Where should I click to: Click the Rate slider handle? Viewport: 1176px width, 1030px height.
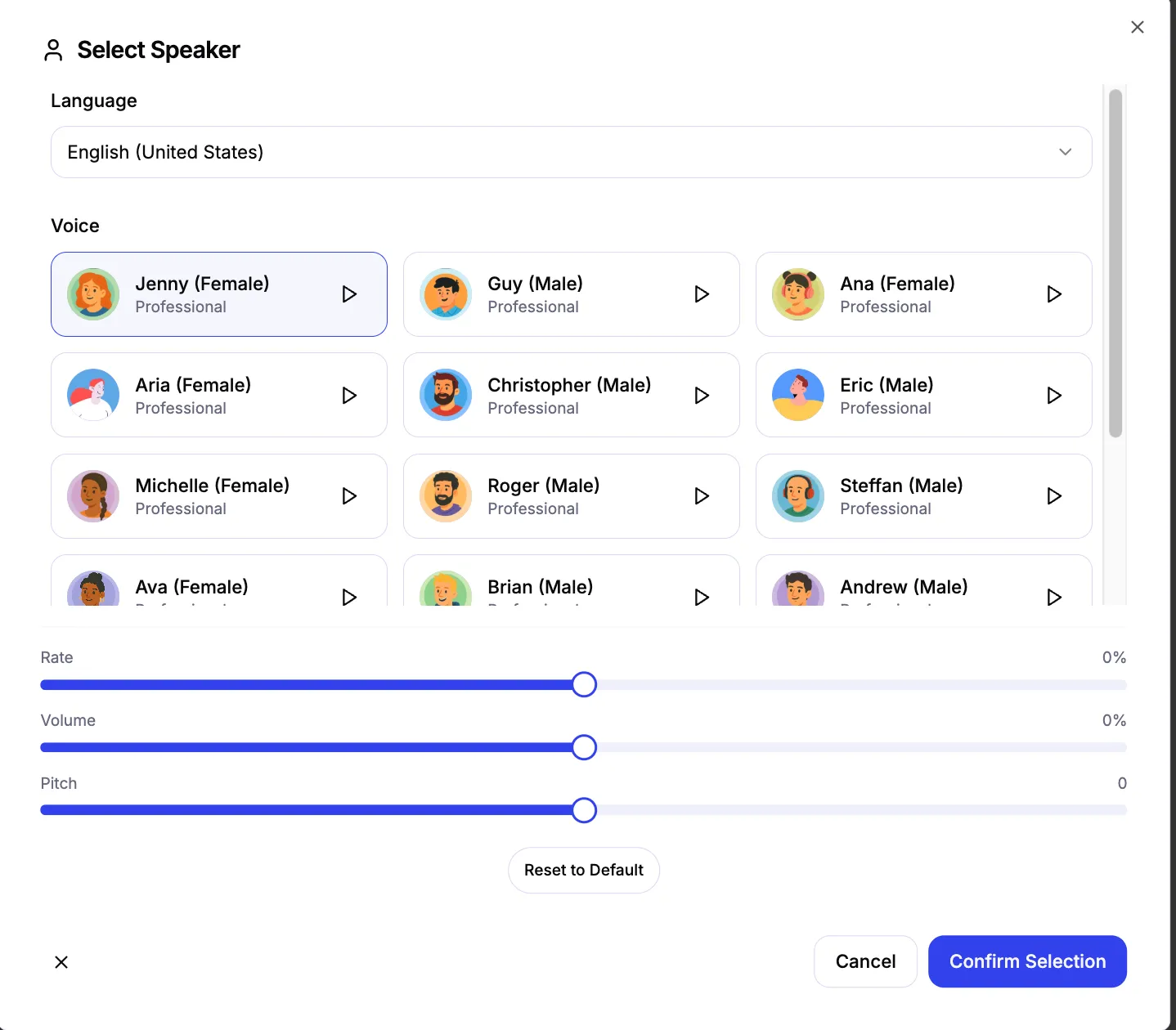coord(584,684)
